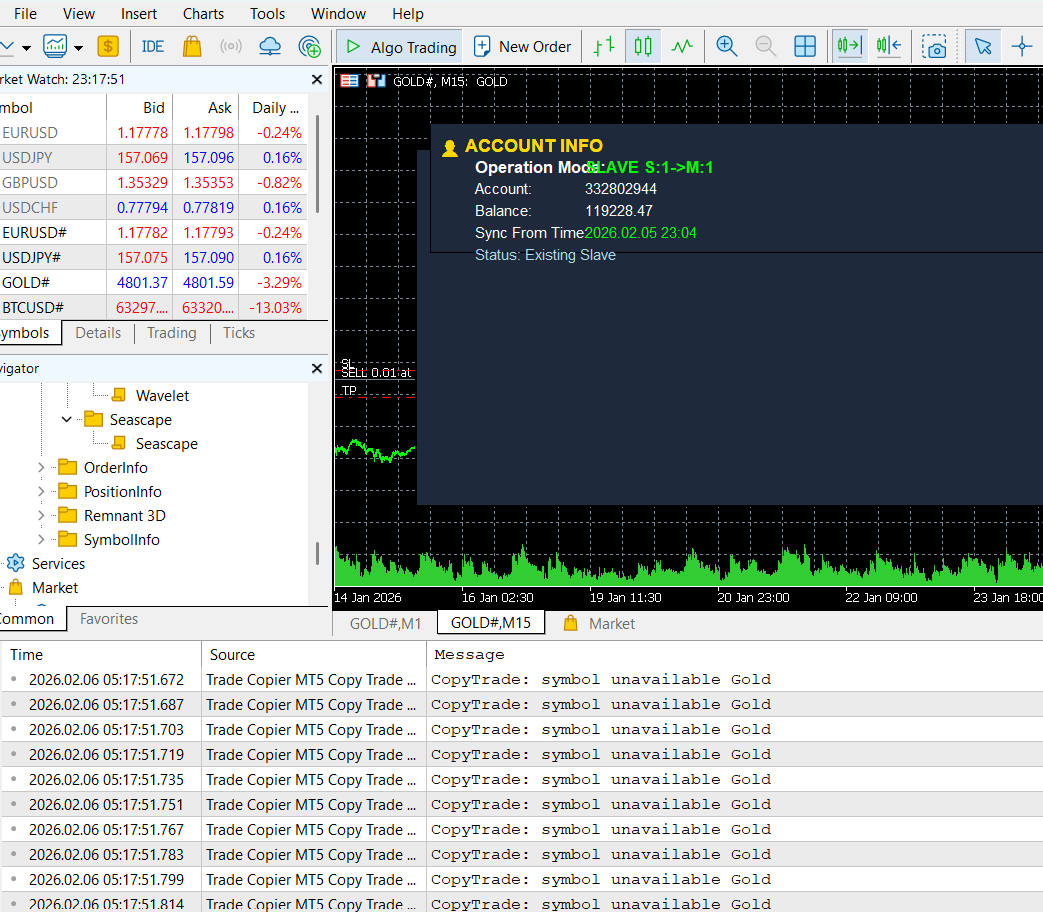Open the MetaEditor IDE
This screenshot has height=912, width=1043.
click(x=153, y=46)
